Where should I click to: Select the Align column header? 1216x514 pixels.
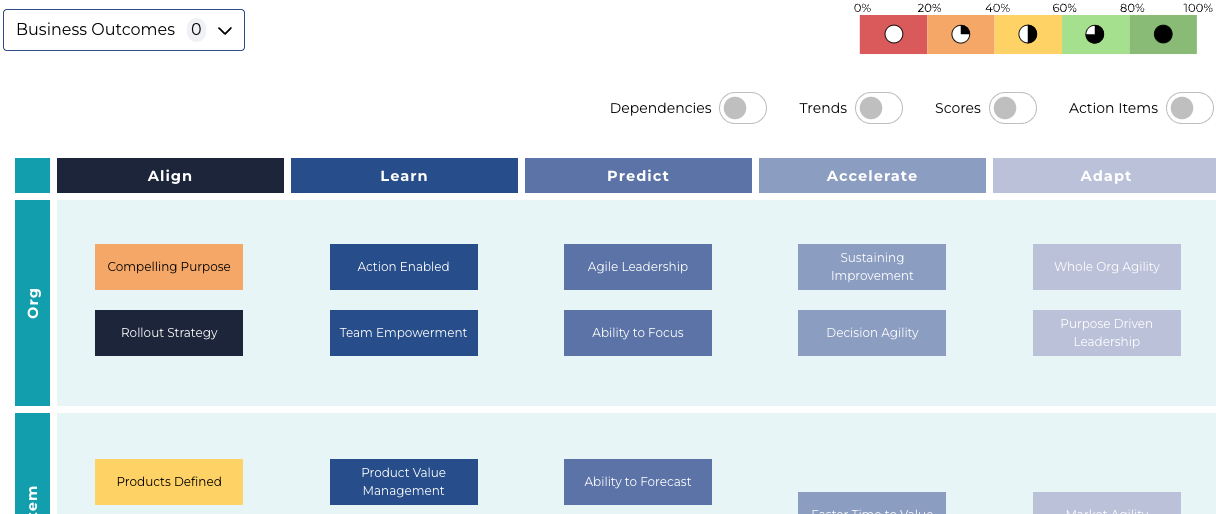pyautogui.click(x=170, y=176)
